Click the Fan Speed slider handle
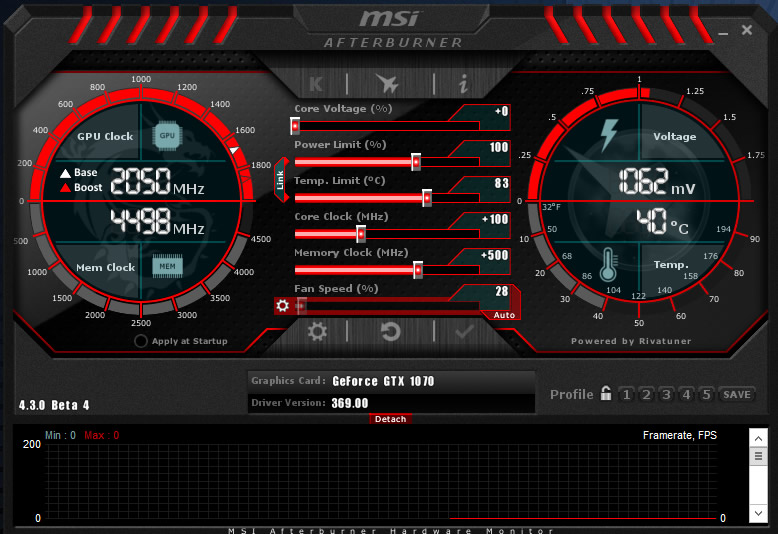The image size is (778, 534). pos(301,306)
